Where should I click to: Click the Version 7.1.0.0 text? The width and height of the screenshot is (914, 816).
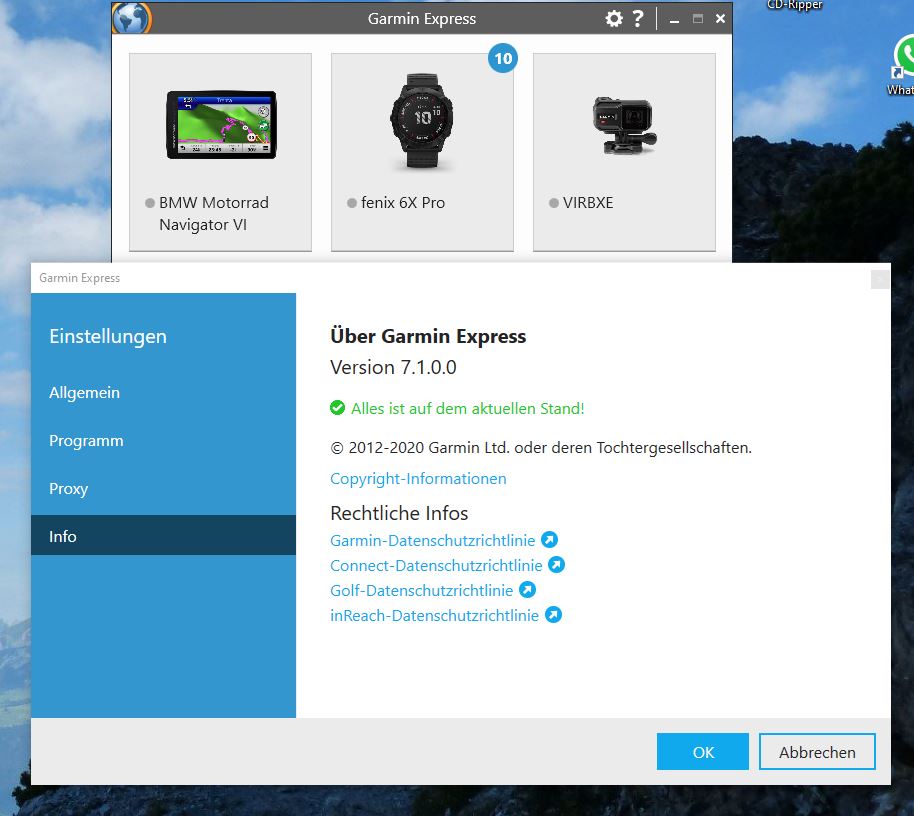coord(393,367)
